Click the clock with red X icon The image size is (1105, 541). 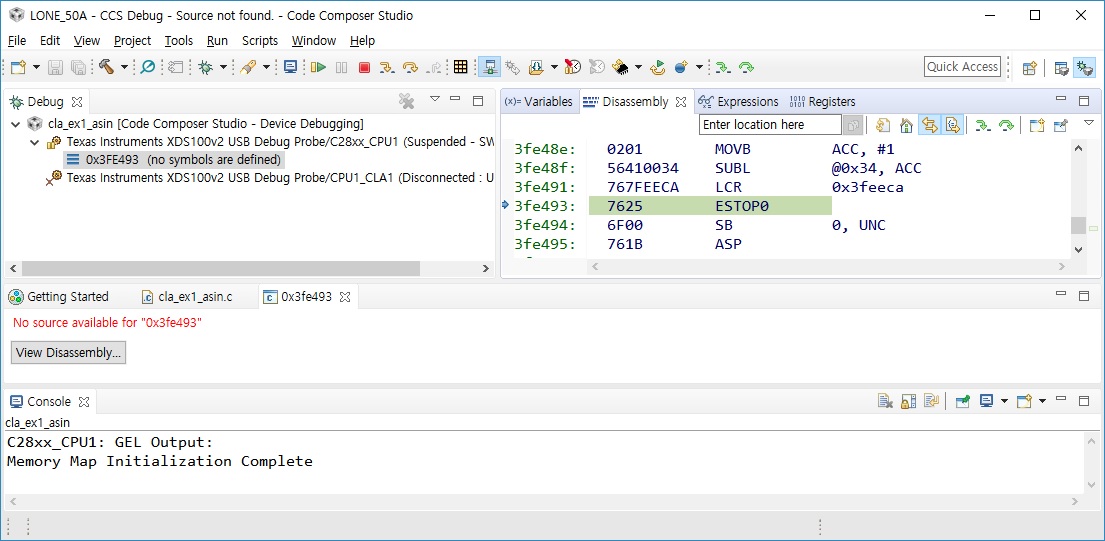573,67
